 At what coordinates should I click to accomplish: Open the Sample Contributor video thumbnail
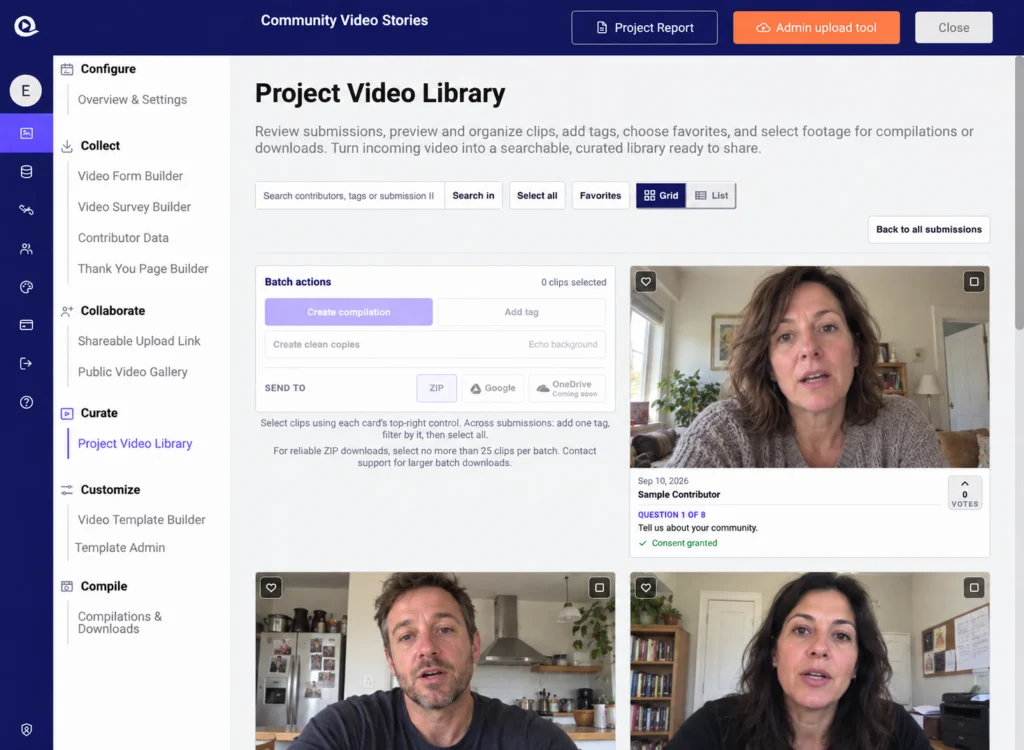click(809, 367)
